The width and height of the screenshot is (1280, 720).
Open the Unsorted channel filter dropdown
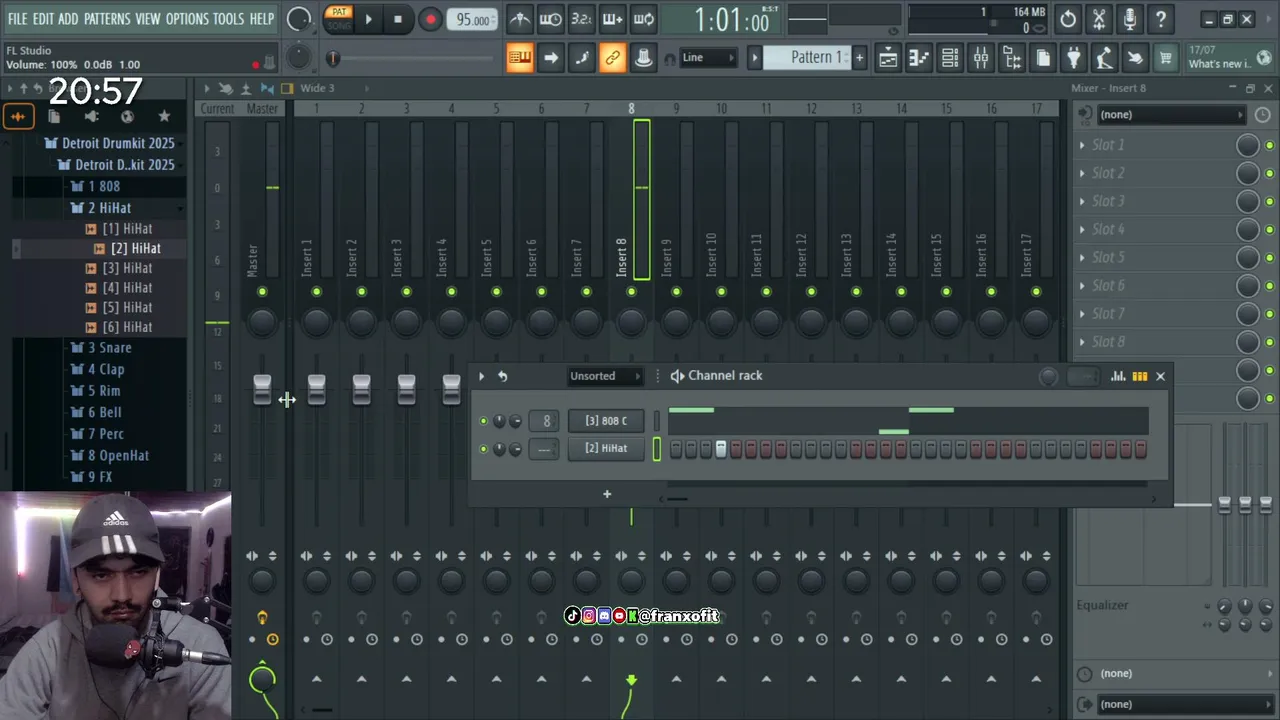pyautogui.click(x=605, y=376)
